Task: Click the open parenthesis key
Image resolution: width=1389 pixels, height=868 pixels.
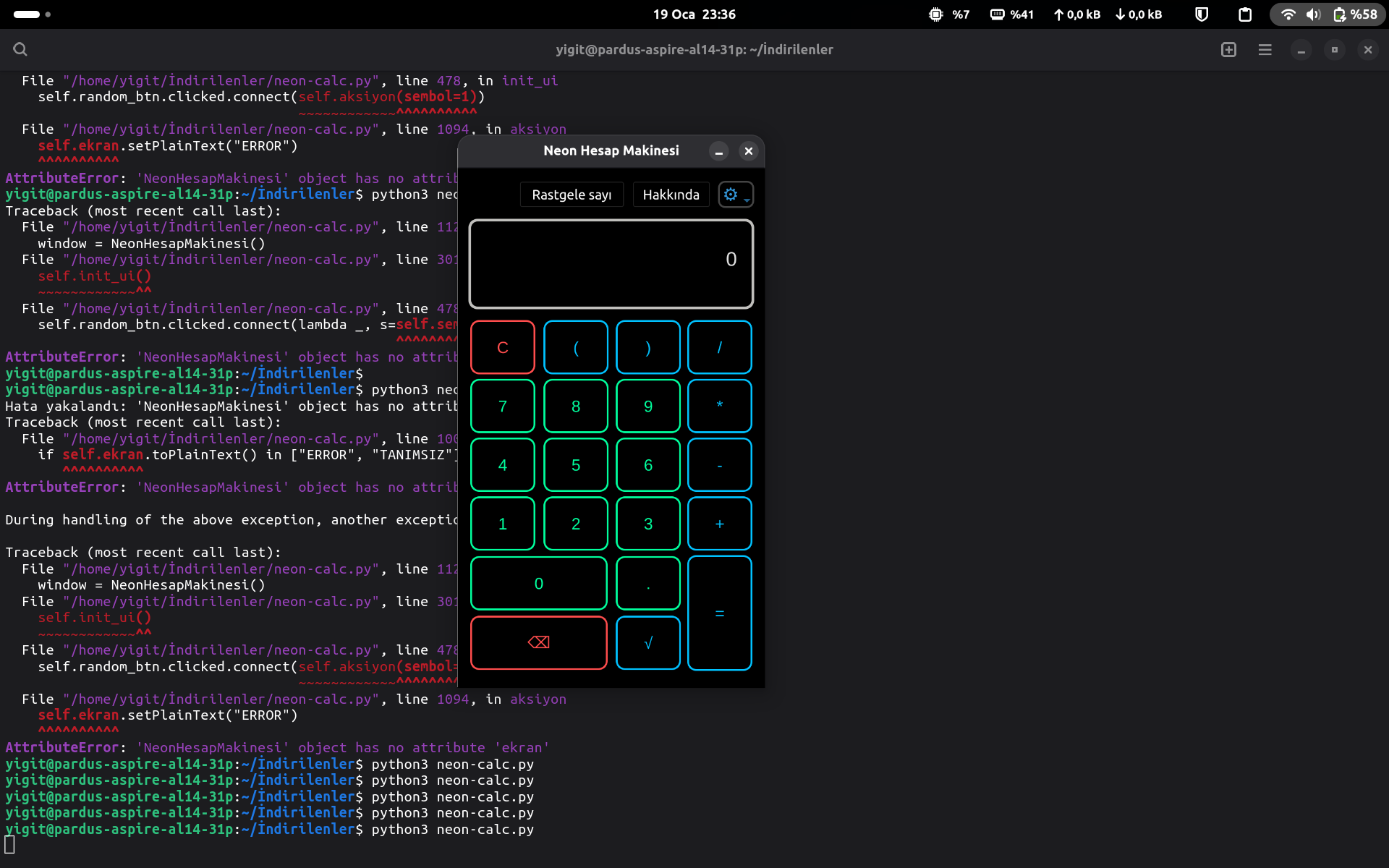Action: tap(575, 348)
